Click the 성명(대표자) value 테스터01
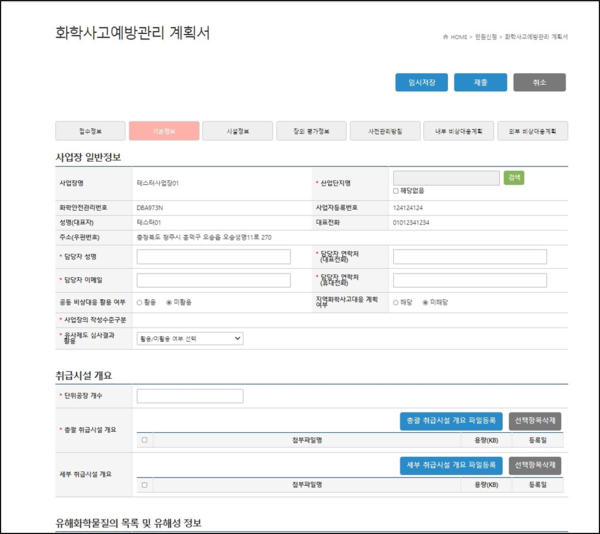Image resolution: width=600 pixels, height=534 pixels. [149, 223]
